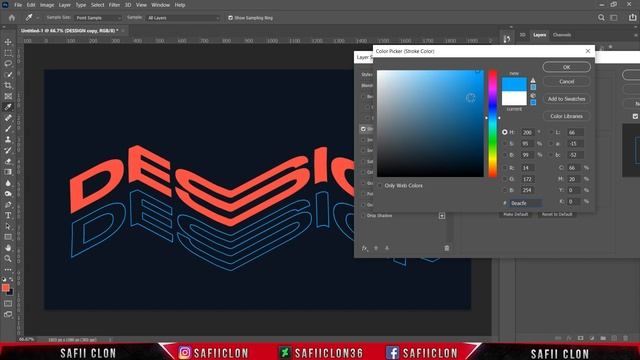The width and height of the screenshot is (640, 360).
Task: Select the Rectangle shape tool
Action: [8, 237]
